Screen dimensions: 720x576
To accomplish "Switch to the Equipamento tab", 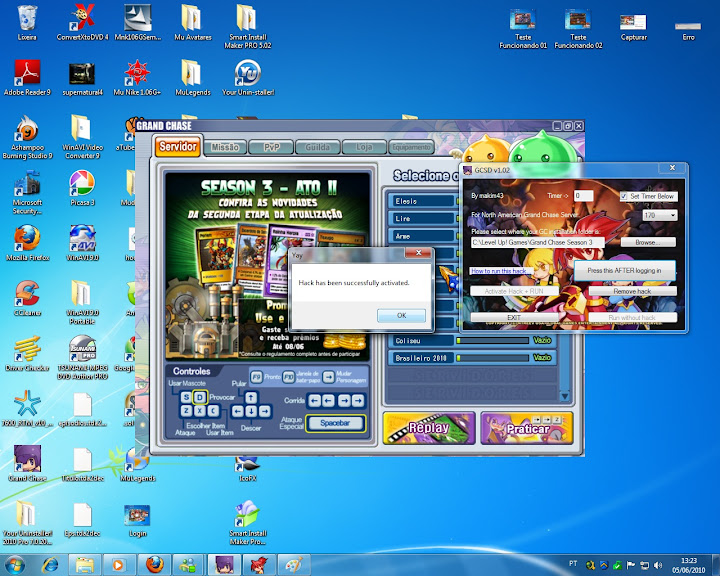I will [x=411, y=147].
